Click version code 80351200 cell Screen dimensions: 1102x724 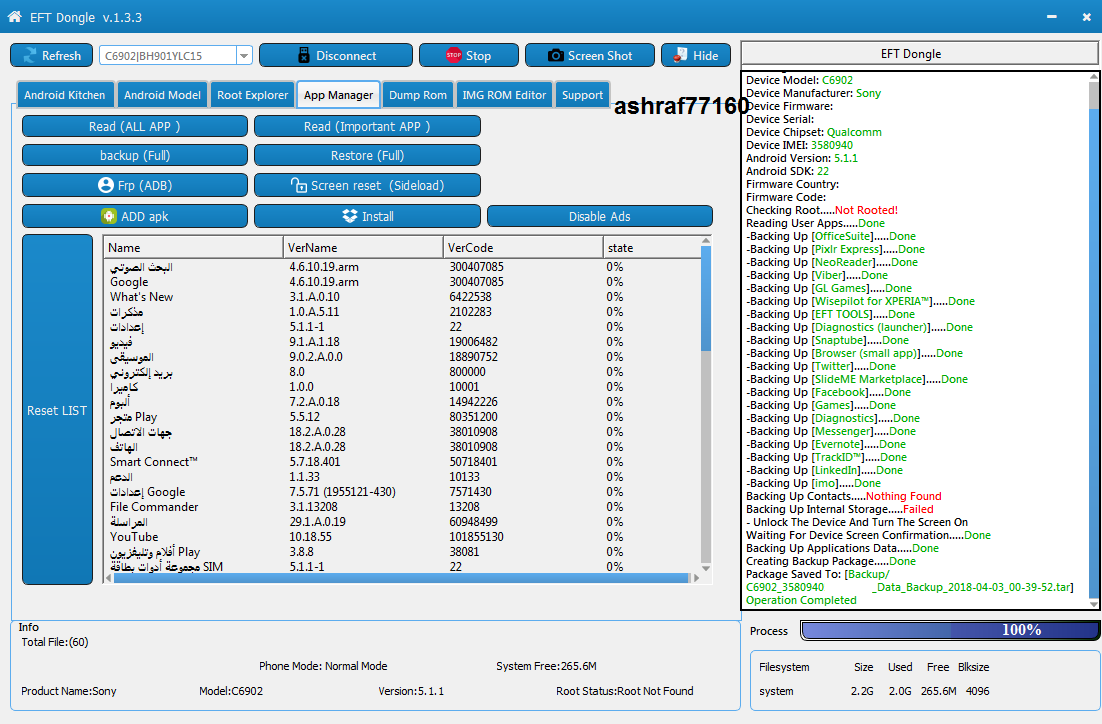(x=473, y=417)
